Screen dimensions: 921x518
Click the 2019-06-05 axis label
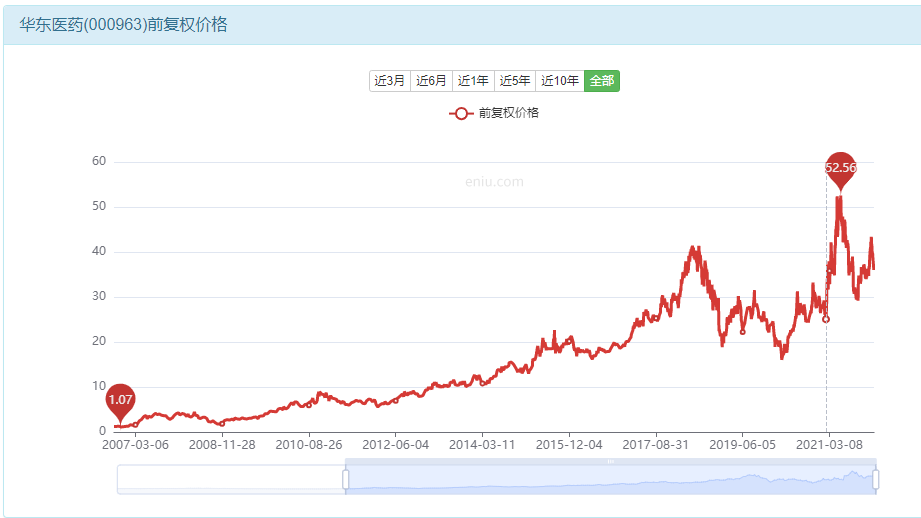[742, 445]
